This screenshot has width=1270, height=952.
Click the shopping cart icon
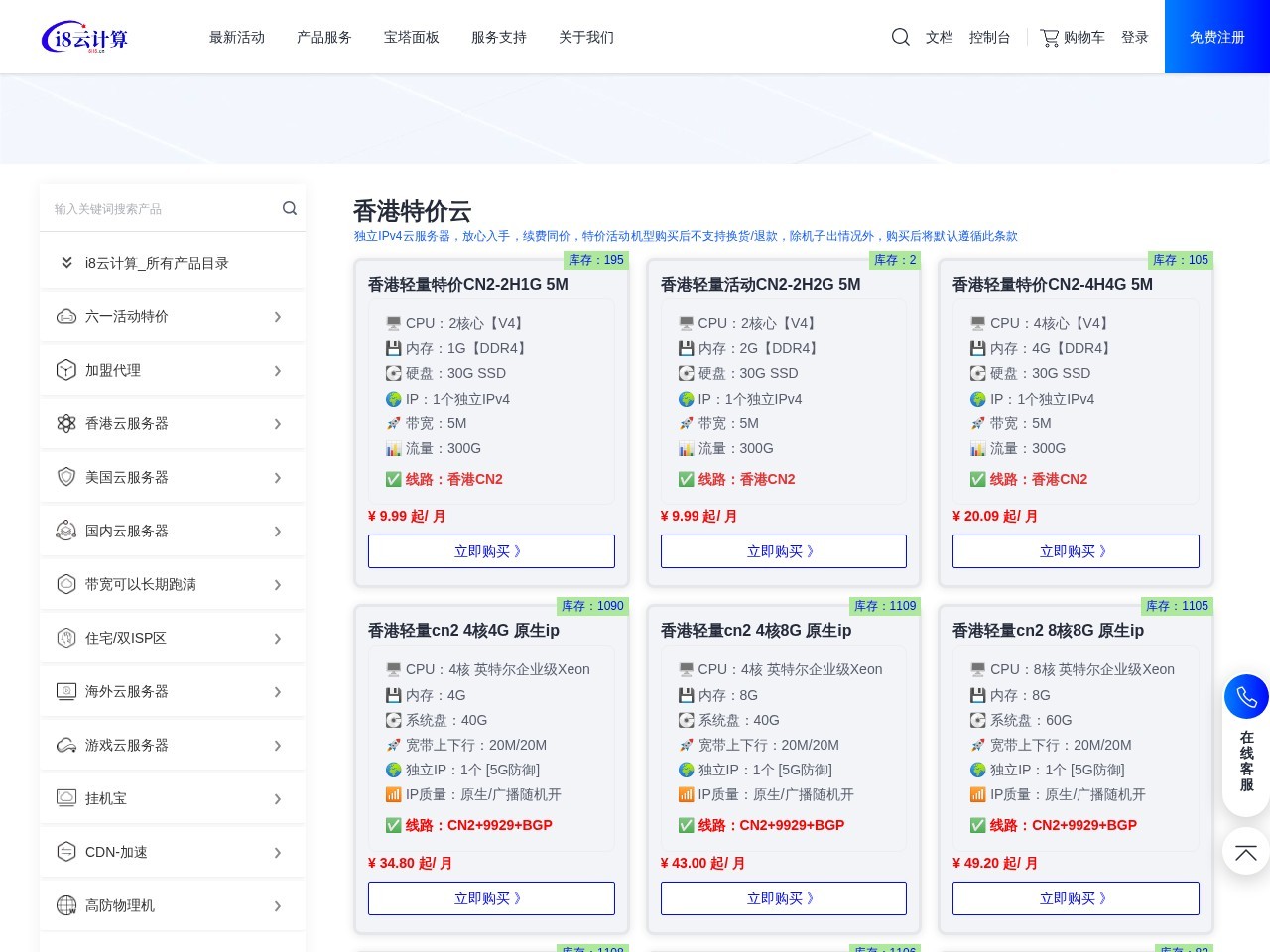click(1049, 38)
